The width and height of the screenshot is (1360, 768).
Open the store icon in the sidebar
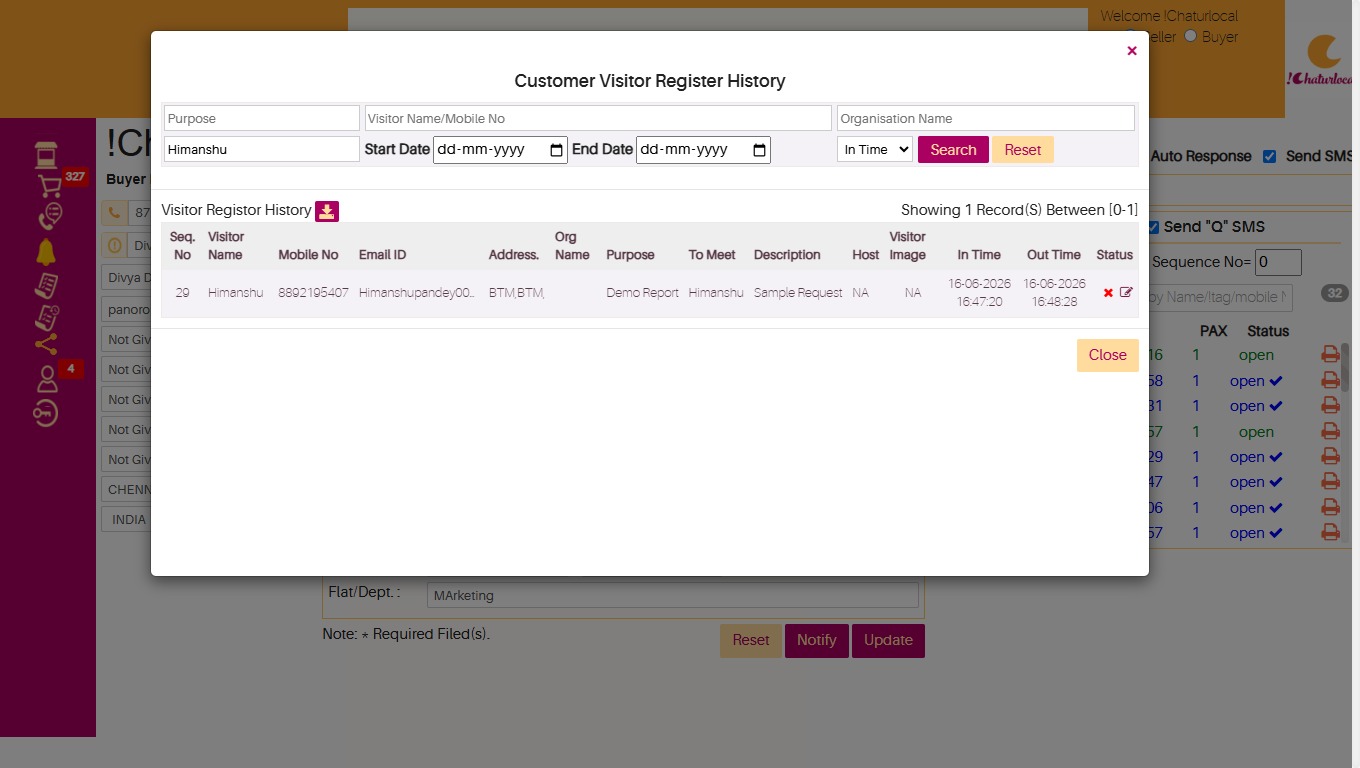pos(46,155)
